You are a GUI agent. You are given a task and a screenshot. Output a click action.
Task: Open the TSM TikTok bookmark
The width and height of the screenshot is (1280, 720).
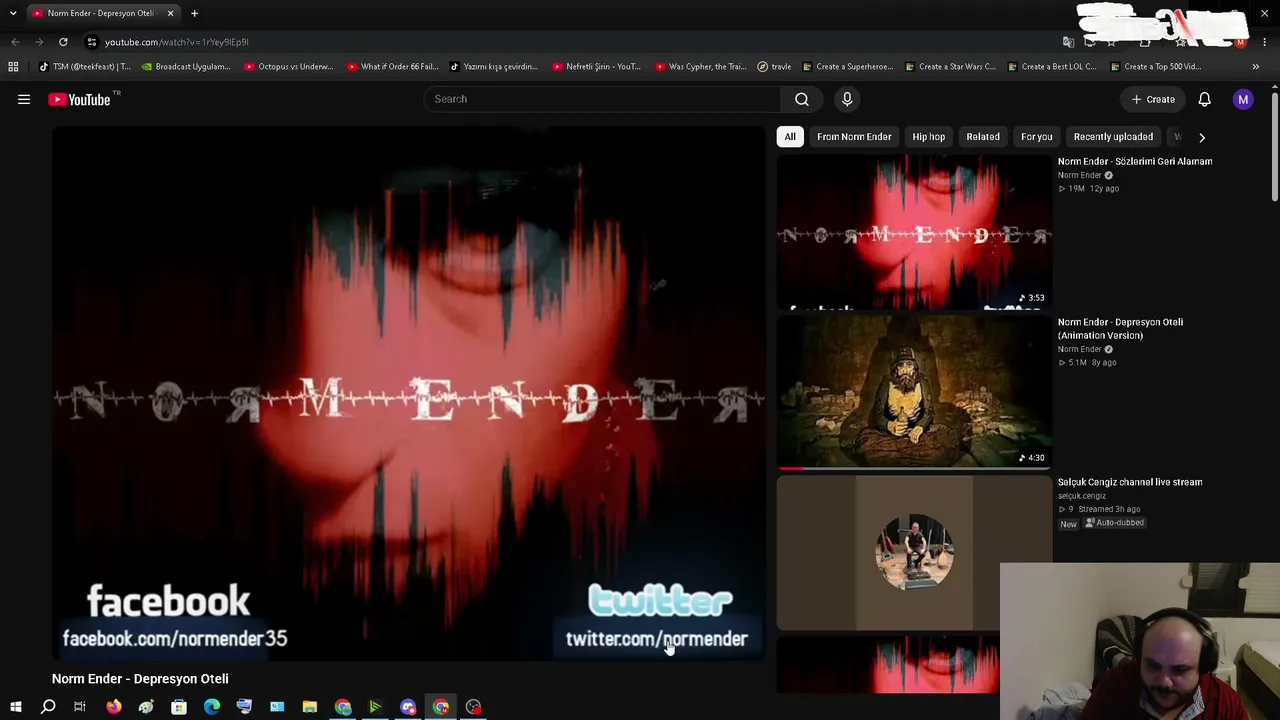tap(85, 67)
